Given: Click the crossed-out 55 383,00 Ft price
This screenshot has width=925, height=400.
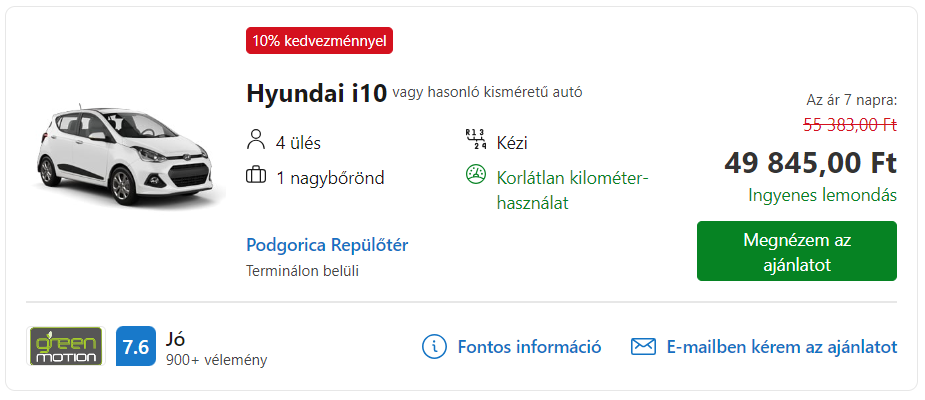Looking at the screenshot, I should tap(850, 124).
